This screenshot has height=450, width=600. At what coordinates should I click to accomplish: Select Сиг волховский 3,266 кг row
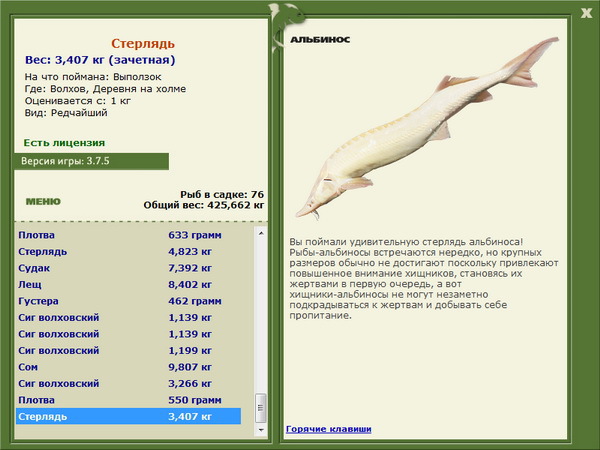pos(129,383)
